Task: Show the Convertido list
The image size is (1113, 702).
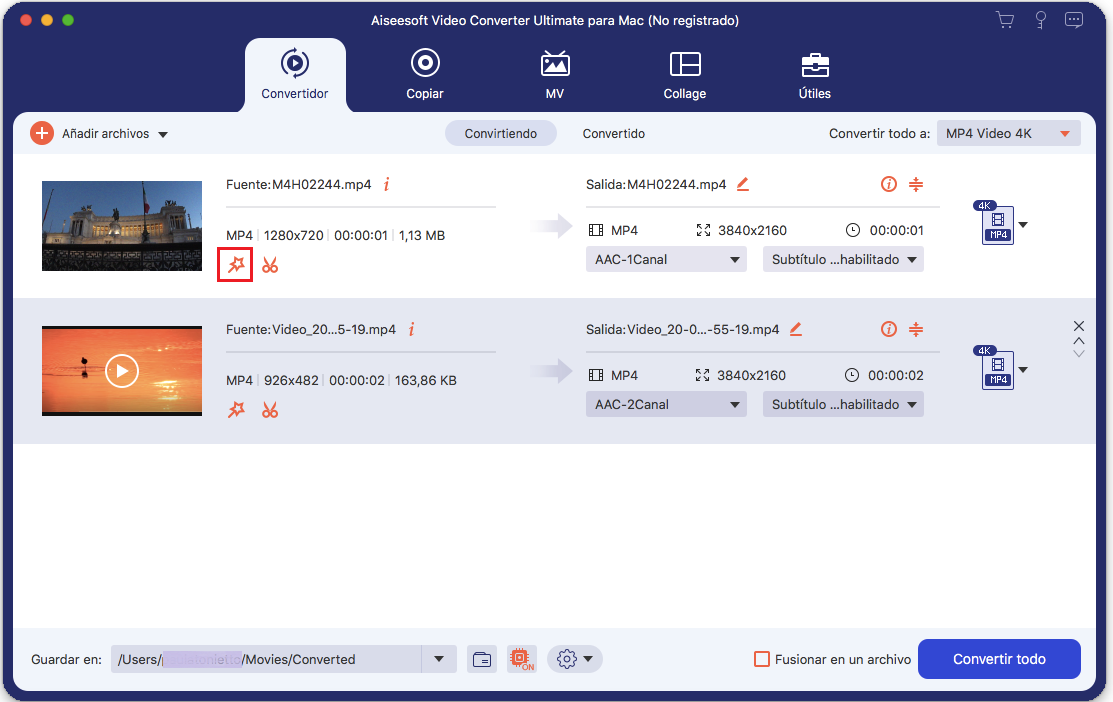Action: pos(613,133)
